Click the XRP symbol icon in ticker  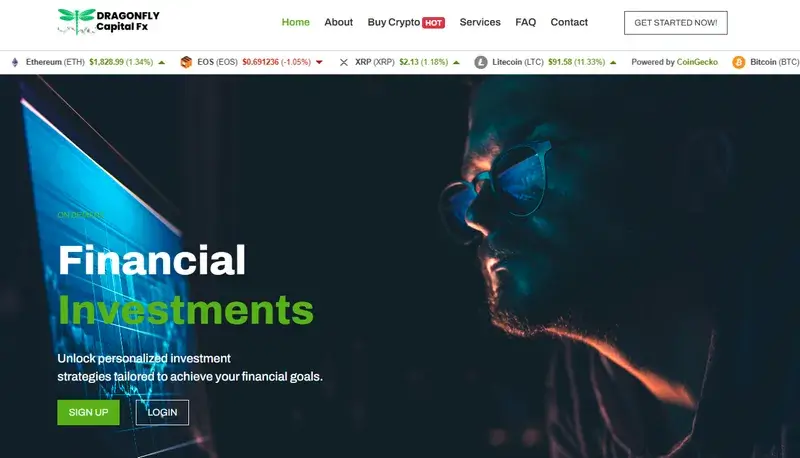point(344,62)
